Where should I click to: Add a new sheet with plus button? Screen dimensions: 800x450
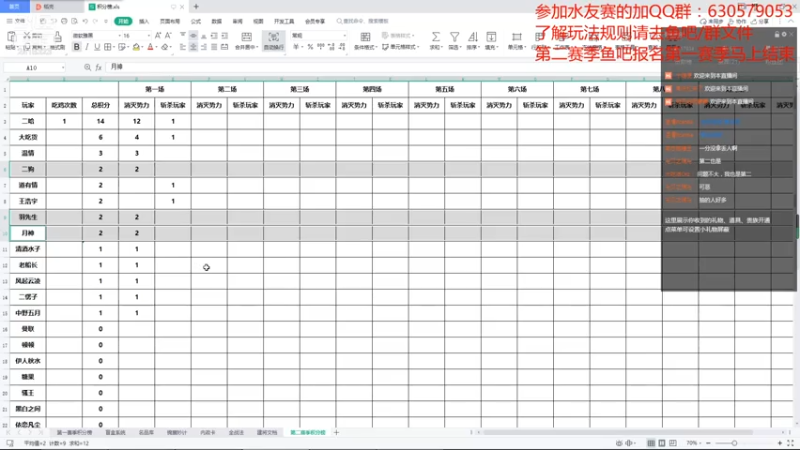pos(336,433)
